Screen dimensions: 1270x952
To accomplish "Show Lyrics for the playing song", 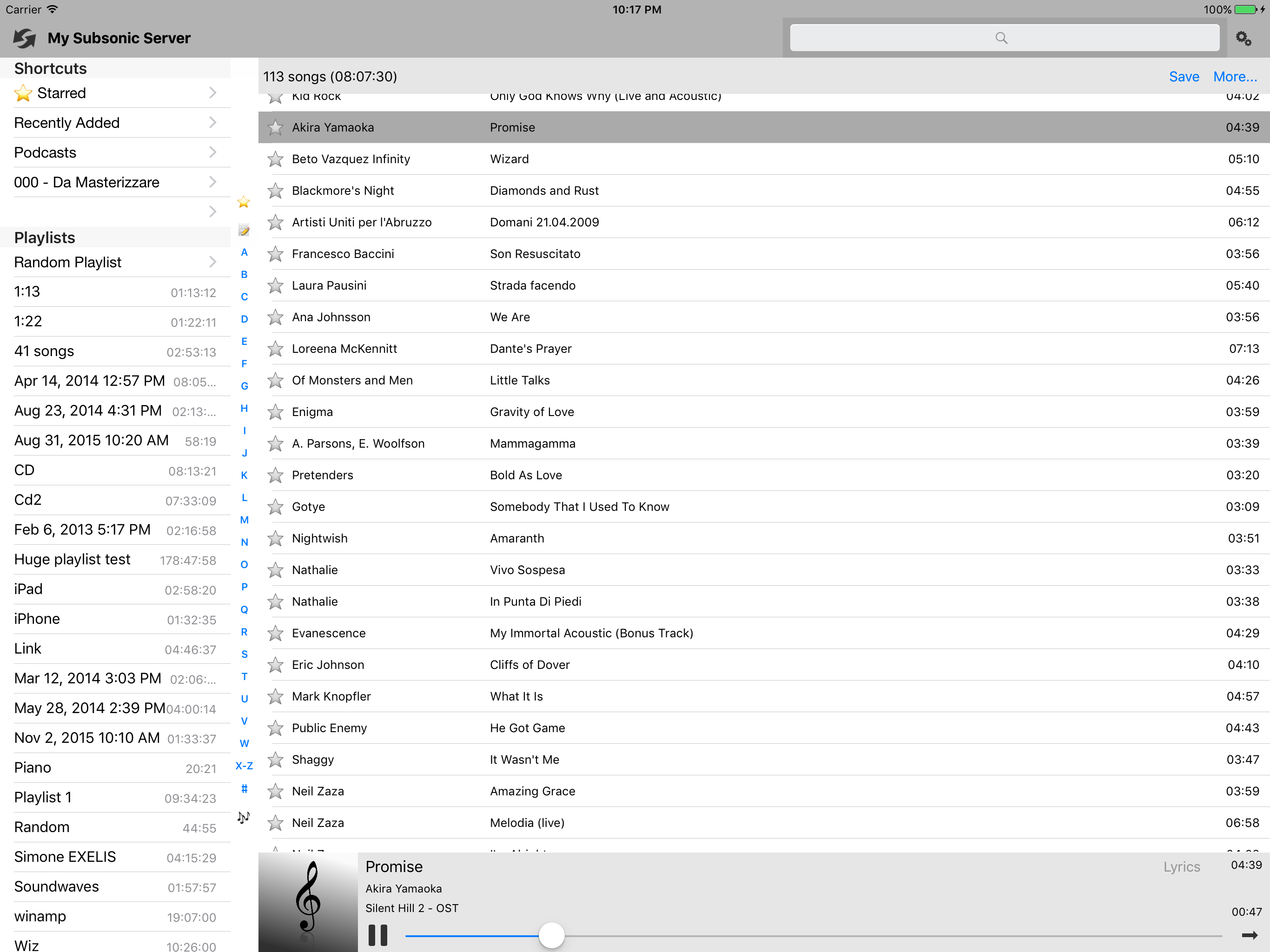I will (x=1182, y=866).
